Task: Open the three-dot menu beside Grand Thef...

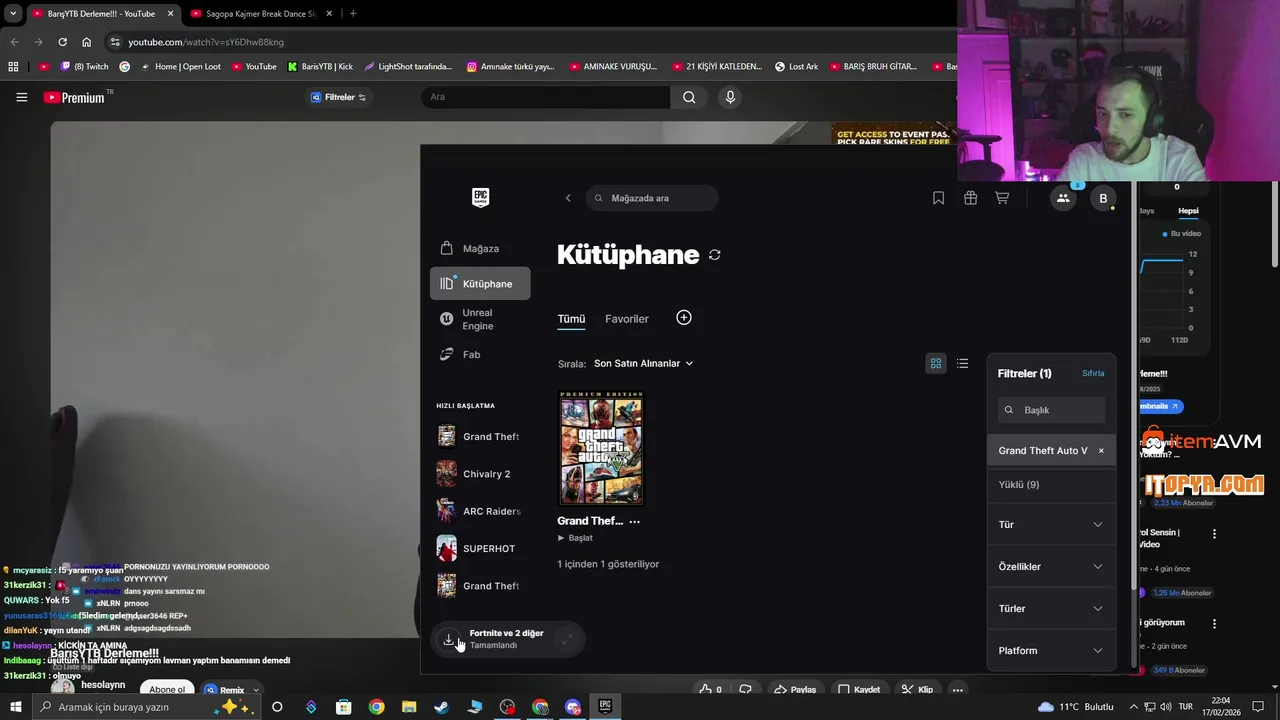Action: pyautogui.click(x=634, y=521)
